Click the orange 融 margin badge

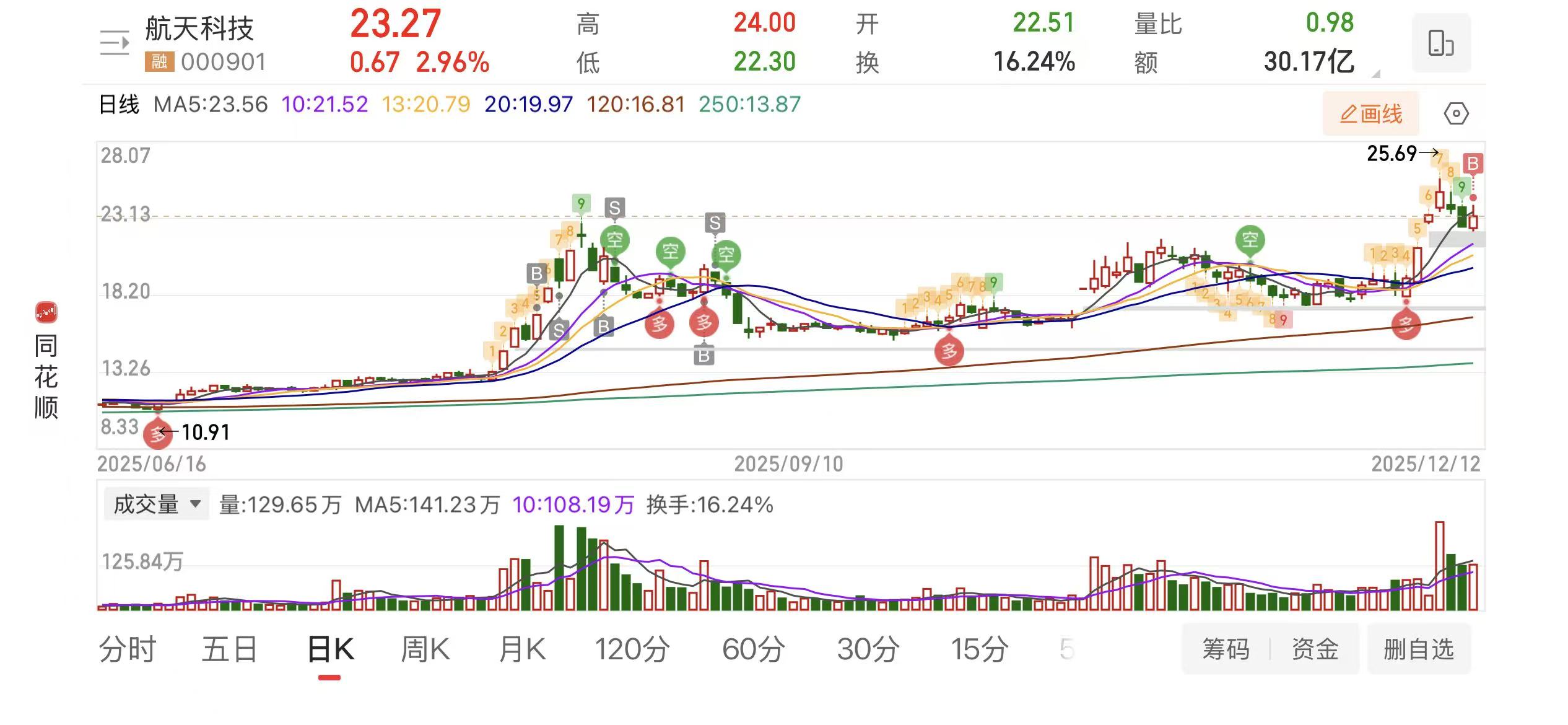coord(159,62)
